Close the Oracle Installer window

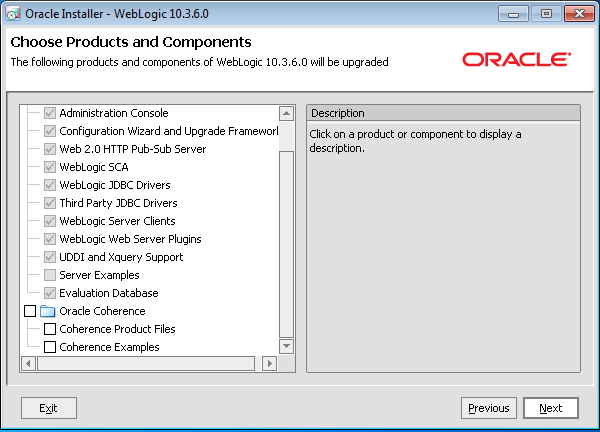[x=579, y=14]
